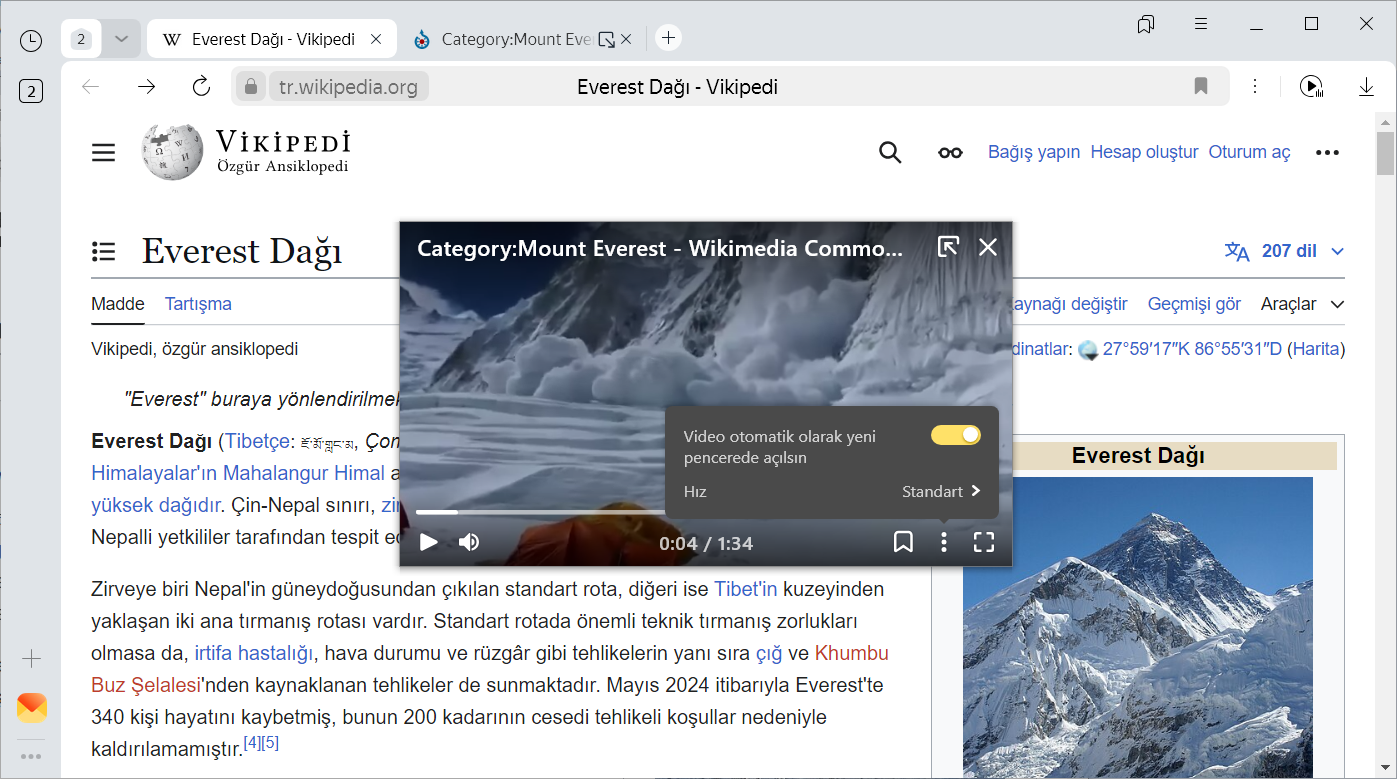Screen dimensions: 1397x779
Task: Click the video progress bar
Action: click(540, 512)
